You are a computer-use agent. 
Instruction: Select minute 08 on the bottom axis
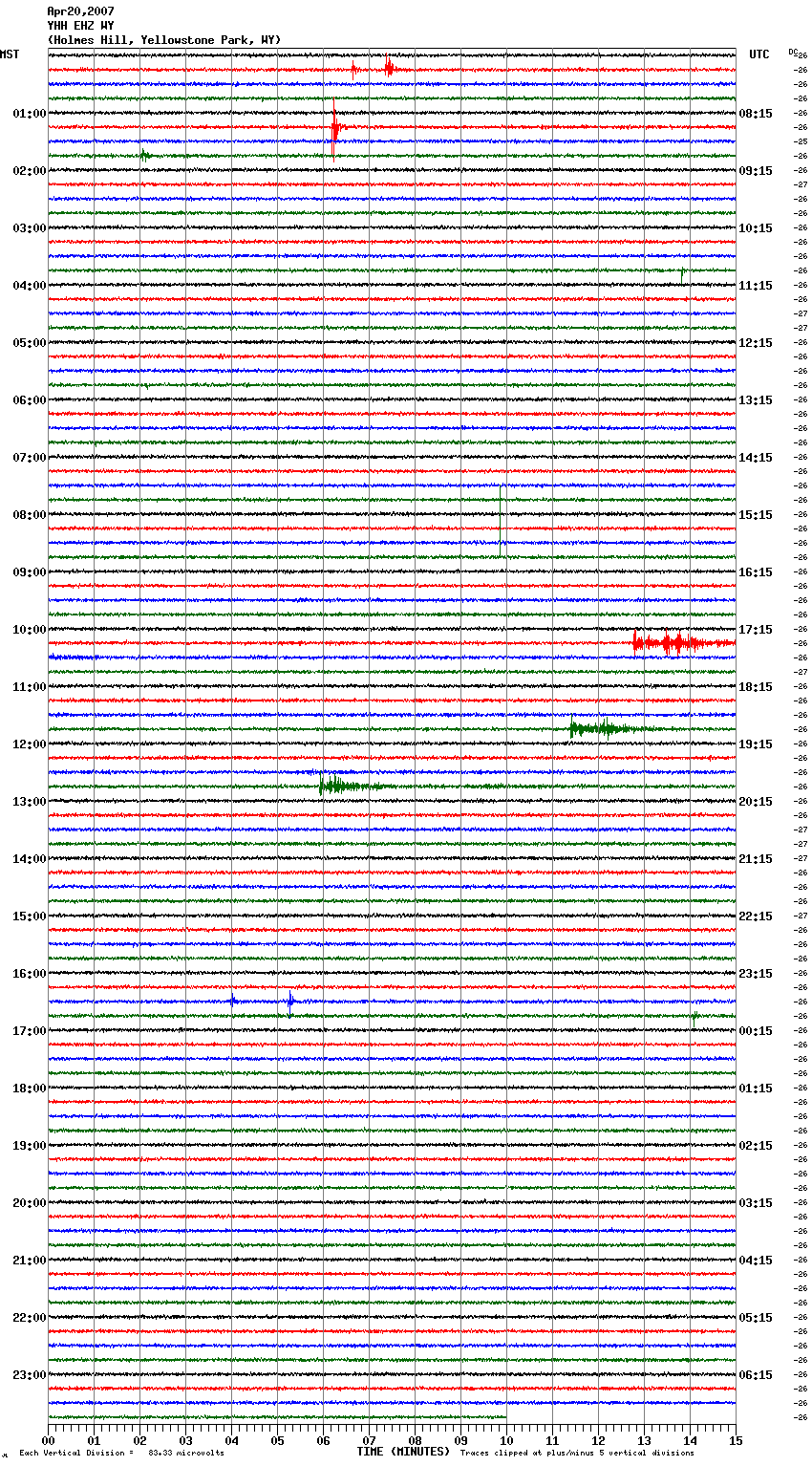coord(415,1440)
